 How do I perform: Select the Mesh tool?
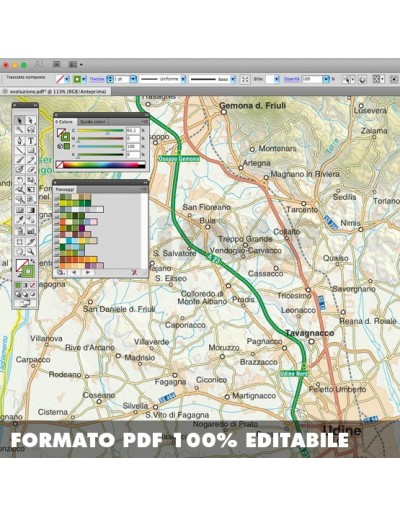coord(20,210)
